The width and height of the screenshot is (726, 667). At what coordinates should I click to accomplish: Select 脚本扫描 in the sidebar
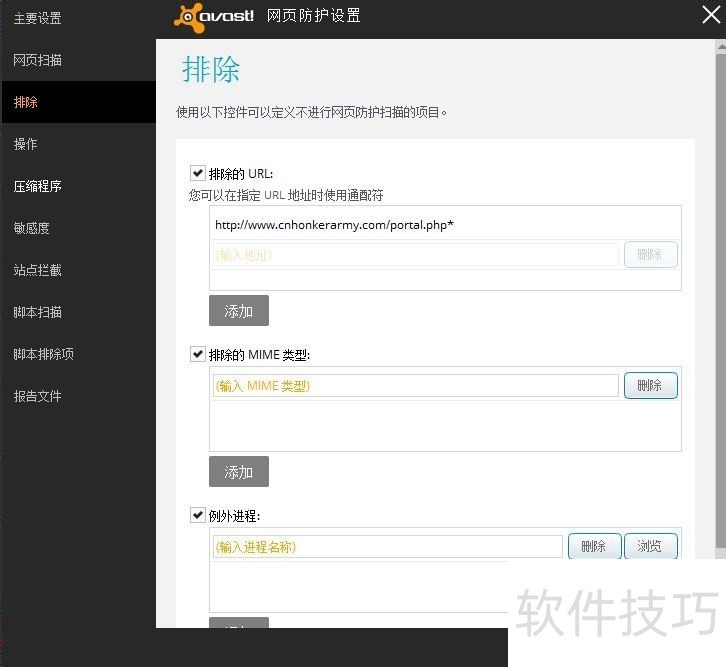pyautogui.click(x=37, y=312)
